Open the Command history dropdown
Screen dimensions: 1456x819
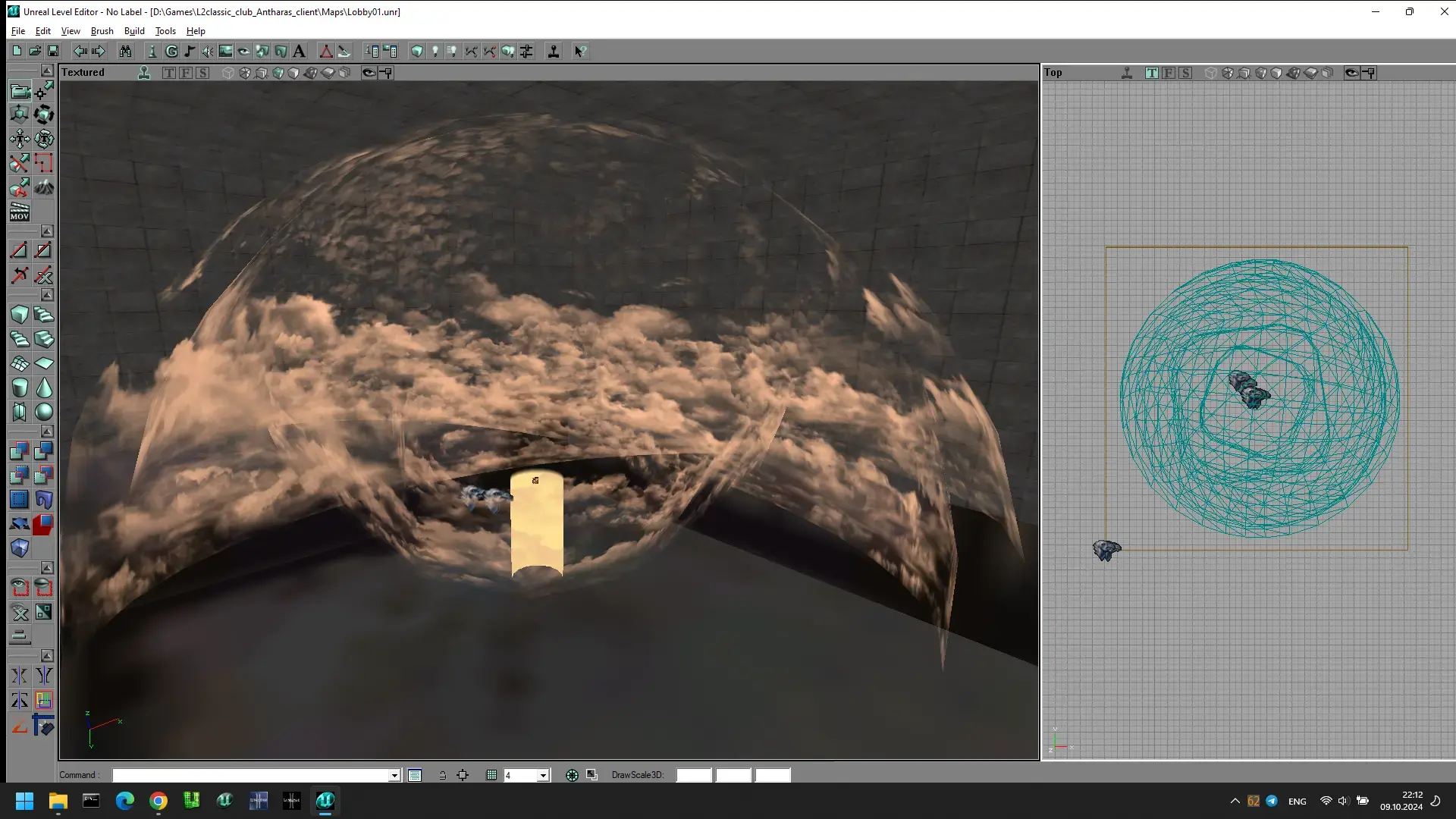click(x=394, y=775)
